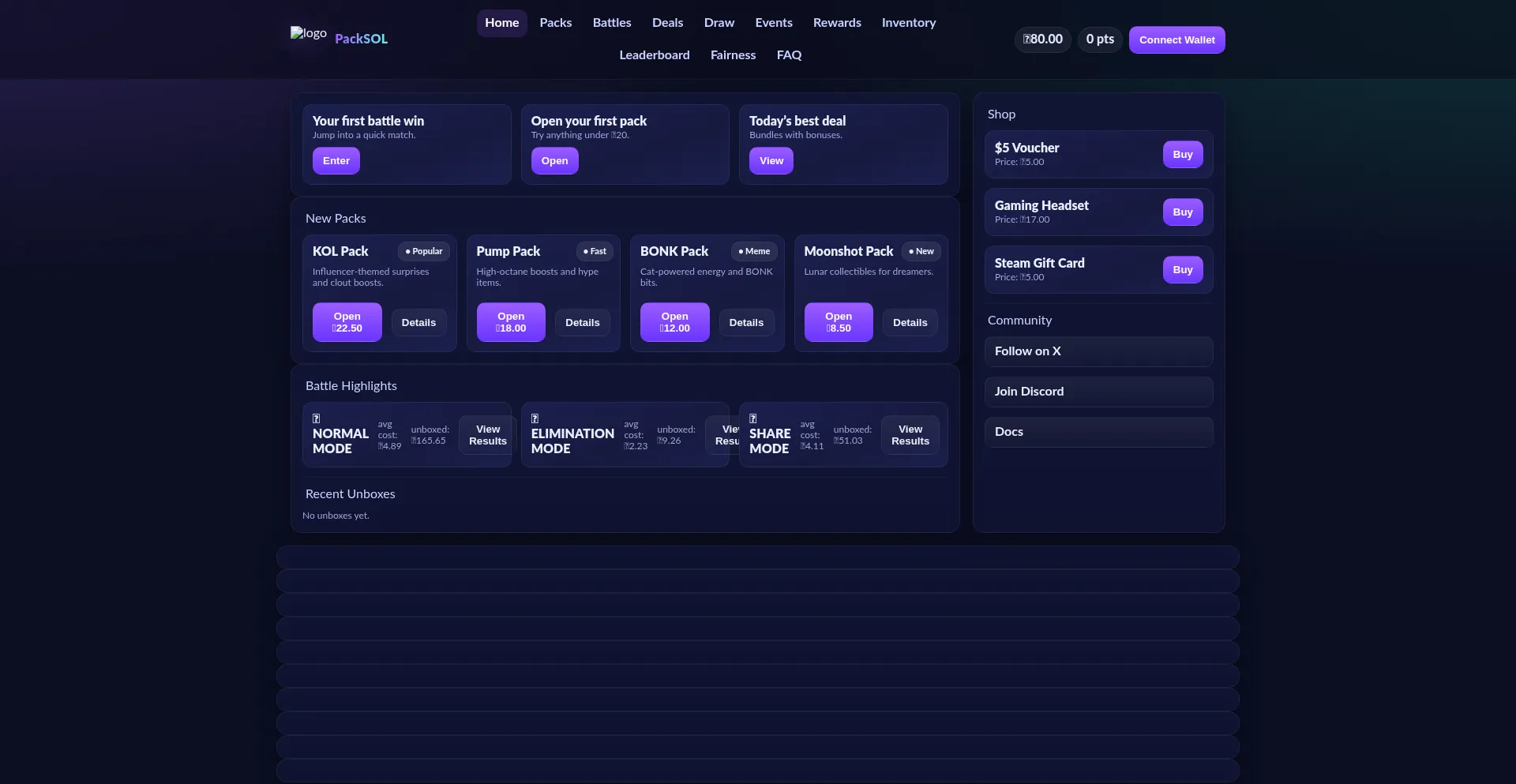Open the Packs navigation tab
This screenshot has width=1516, height=784.
tap(555, 23)
